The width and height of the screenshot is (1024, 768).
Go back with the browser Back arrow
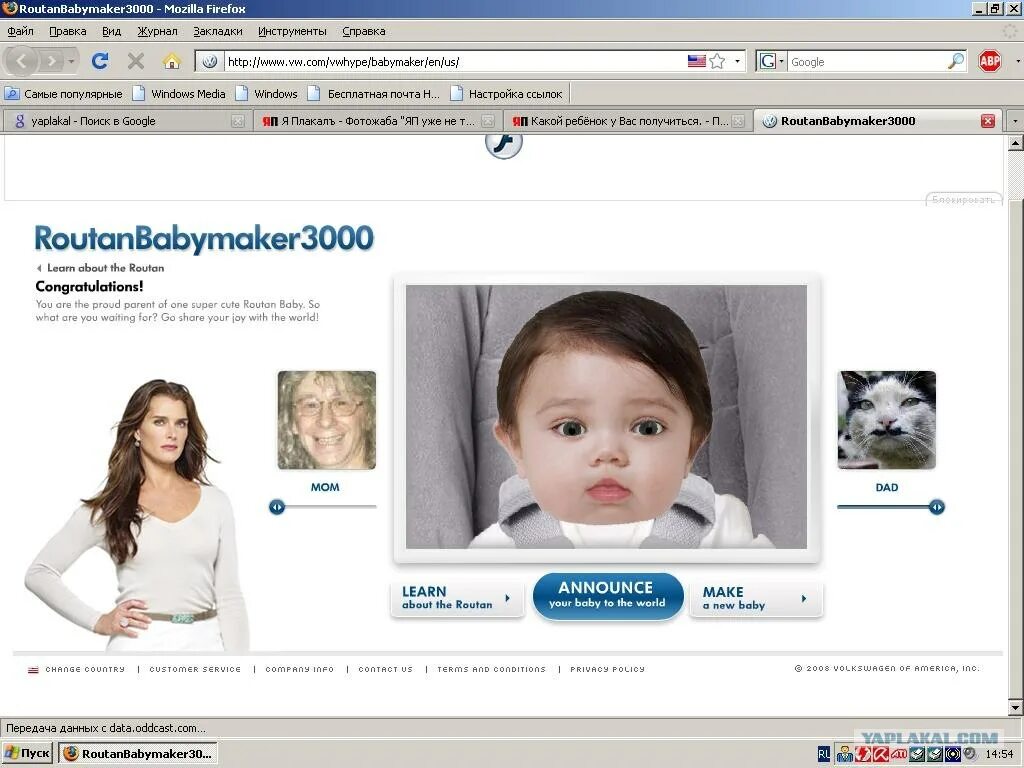click(x=21, y=61)
